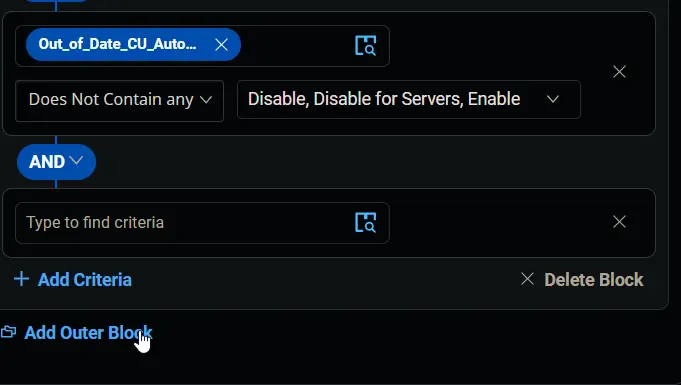Viewport: 681px width, 385px height.
Task: Open criteria browser icon beside Out_of_Date_CU_Auto chip
Action: (366, 46)
